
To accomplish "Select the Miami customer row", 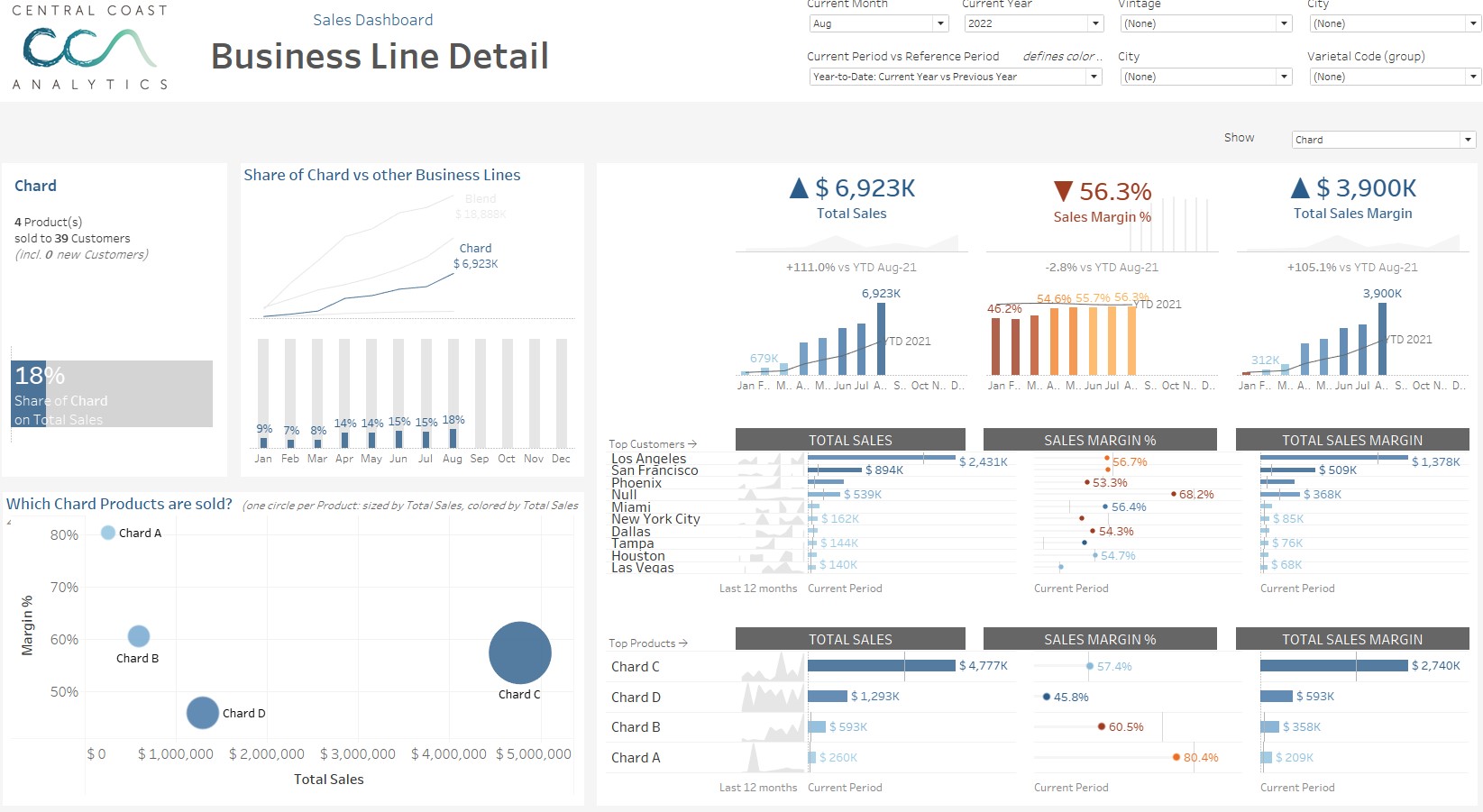I will tap(631, 507).
